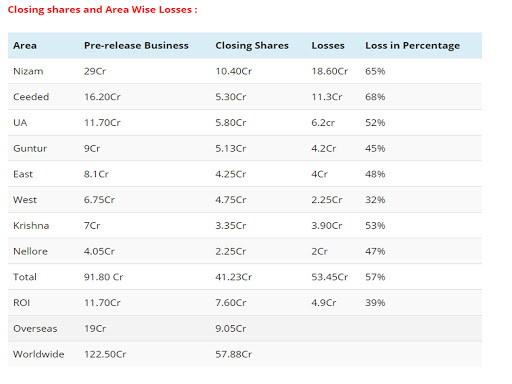The image size is (512, 384).
Task: Click the Loss in Percentage column header
Action: 413,45
